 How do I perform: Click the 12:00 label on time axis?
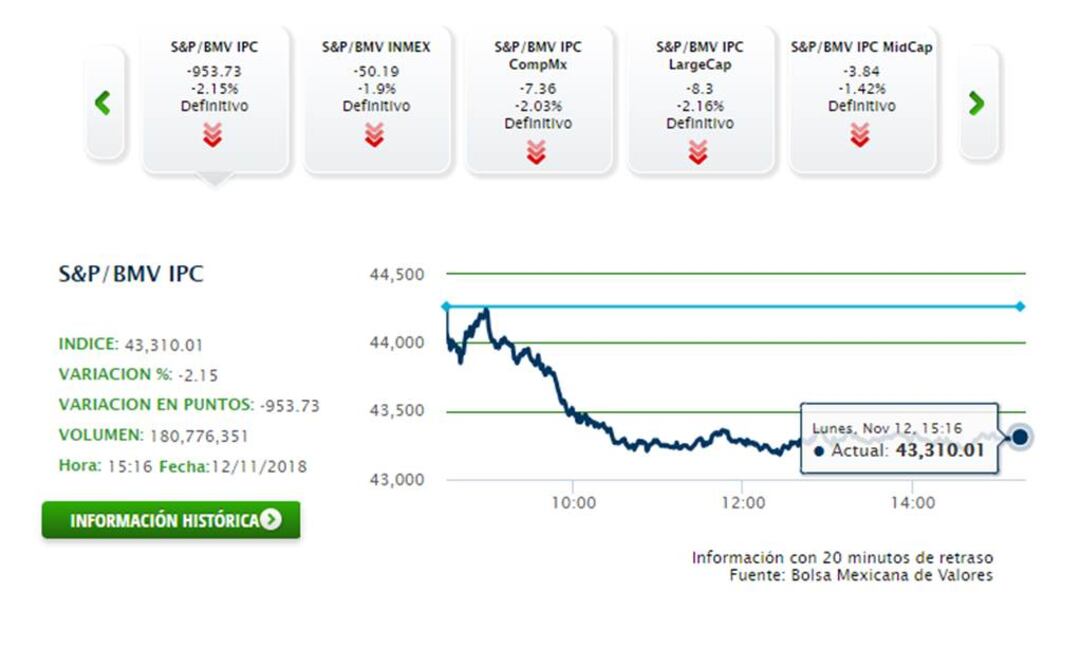pyautogui.click(x=741, y=503)
